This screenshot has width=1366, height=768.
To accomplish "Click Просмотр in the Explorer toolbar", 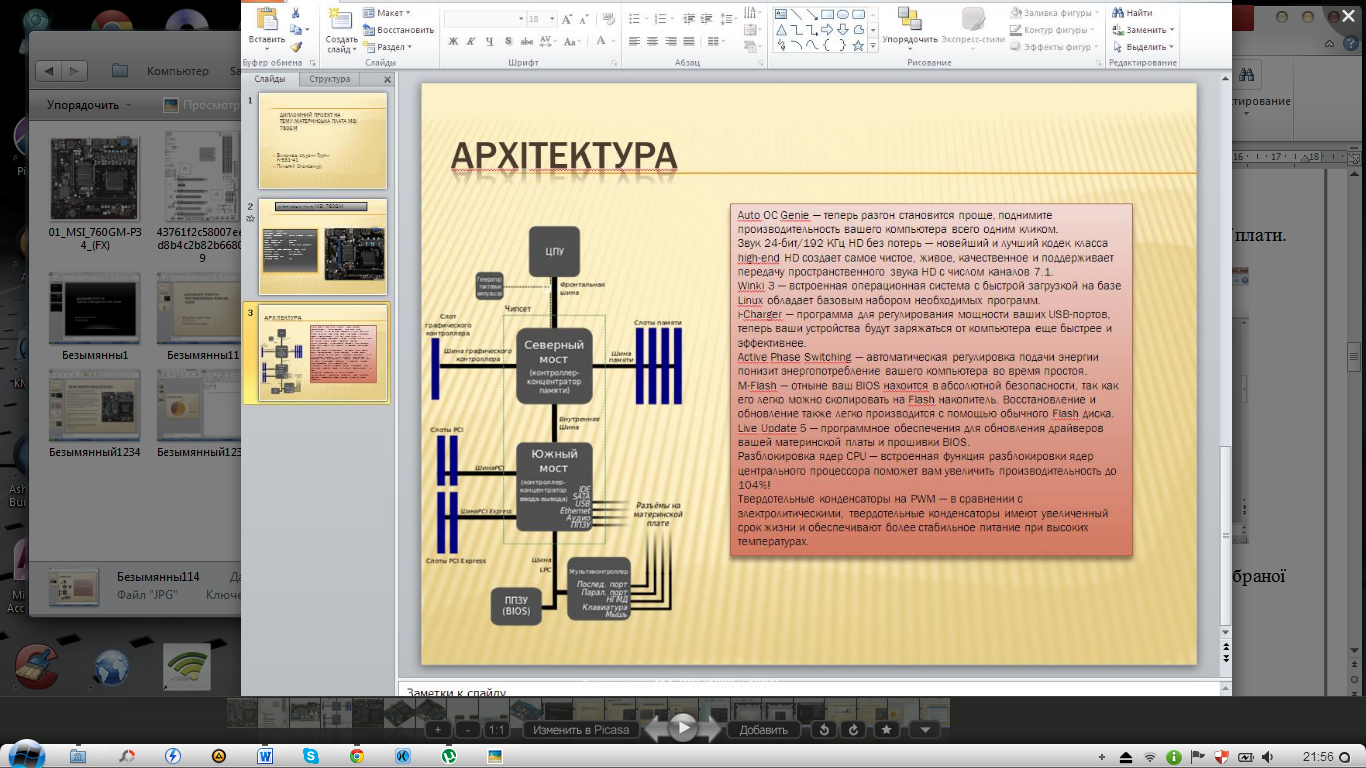I will [200, 105].
